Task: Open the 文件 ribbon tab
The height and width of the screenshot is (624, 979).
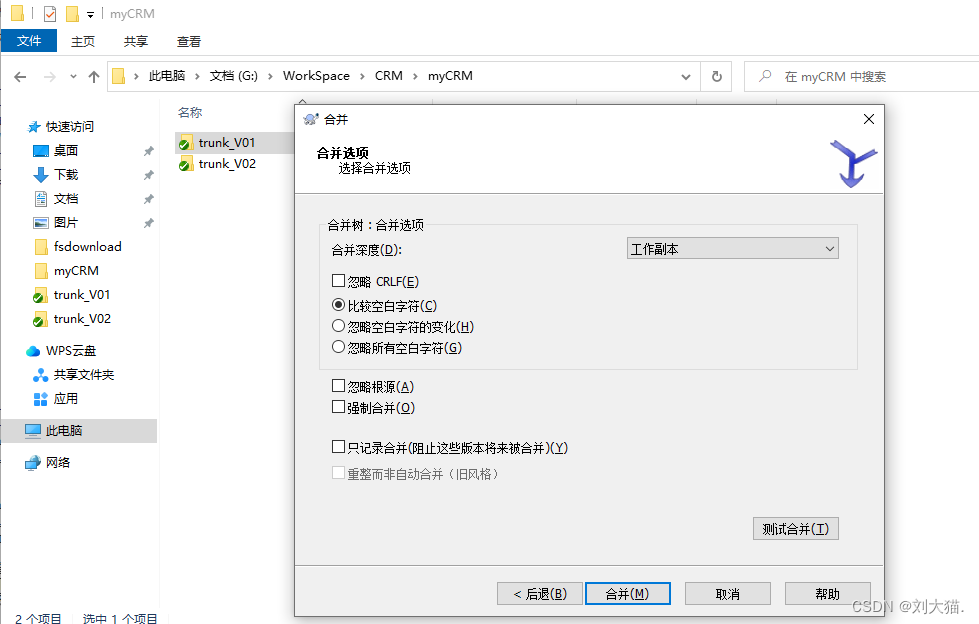Action: pyautogui.click(x=29, y=41)
